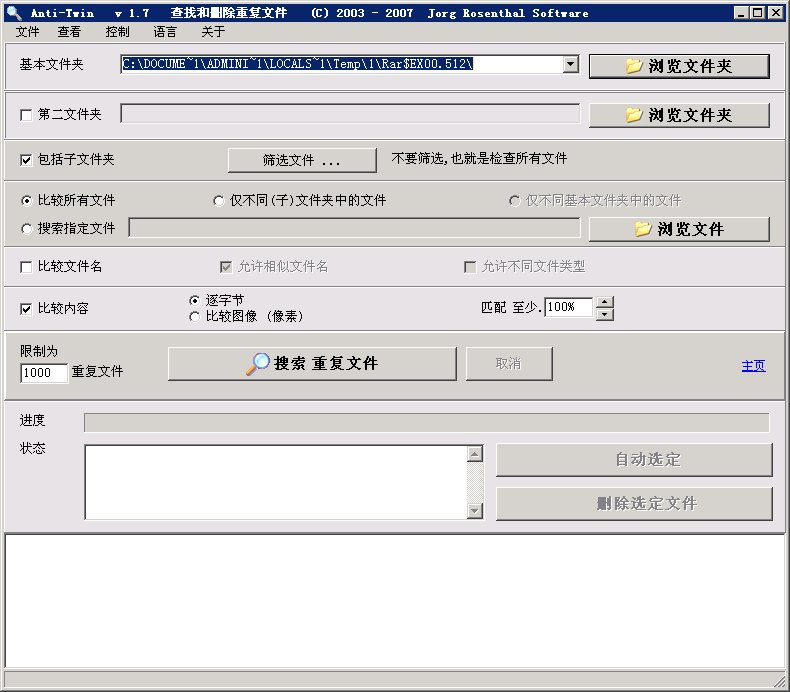Browse for the base folder with 浏览文件夹
Image resolution: width=790 pixels, height=692 pixels.
pos(679,66)
